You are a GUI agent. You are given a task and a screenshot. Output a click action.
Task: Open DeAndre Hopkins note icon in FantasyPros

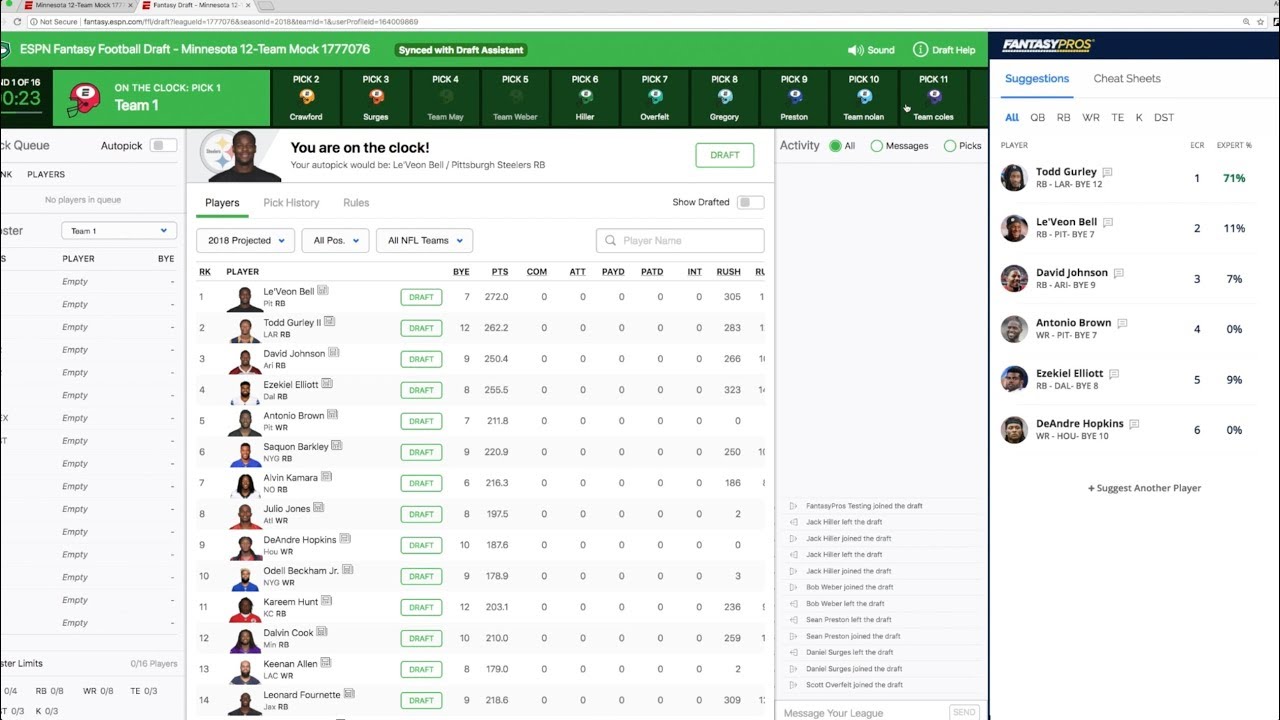pyautogui.click(x=1134, y=424)
